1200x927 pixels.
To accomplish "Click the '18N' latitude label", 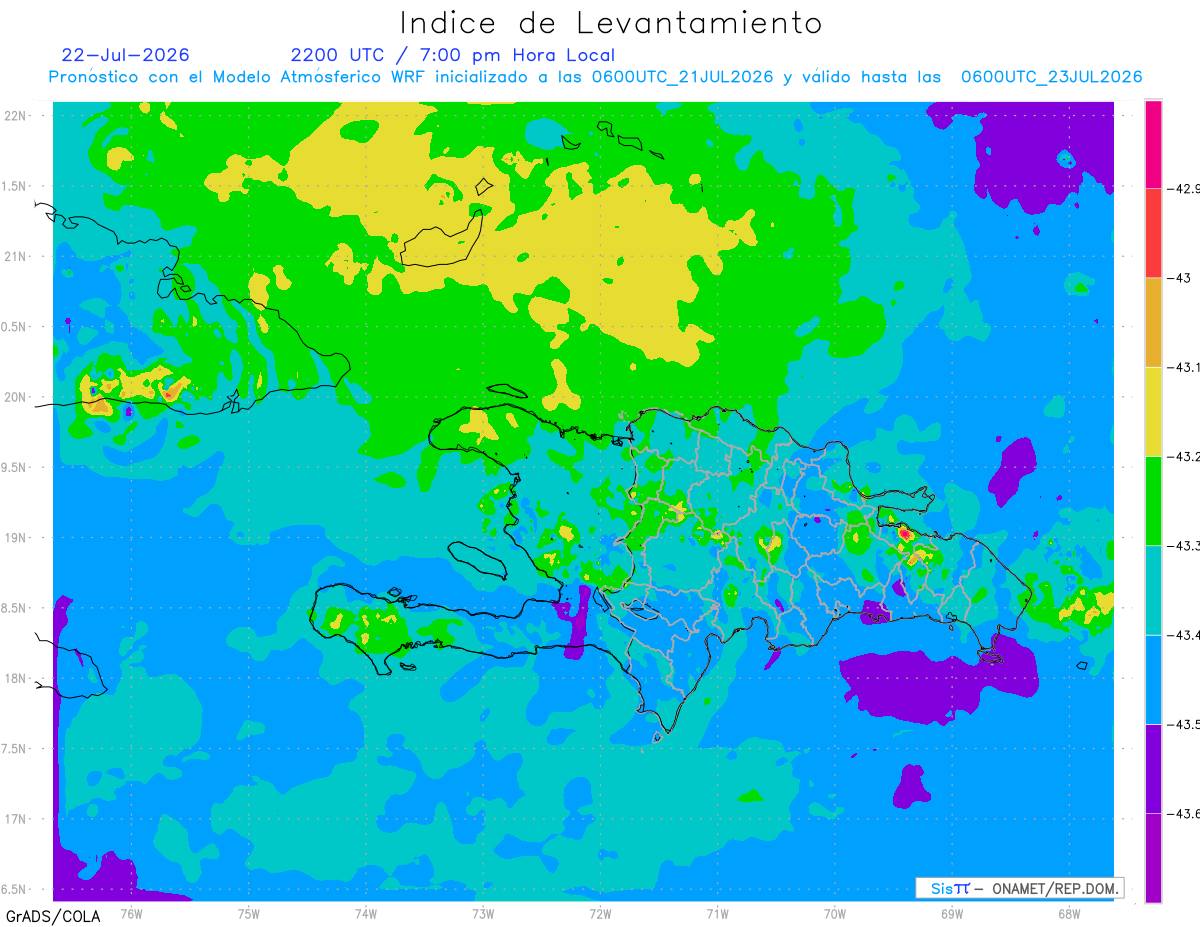I will (x=17, y=678).
